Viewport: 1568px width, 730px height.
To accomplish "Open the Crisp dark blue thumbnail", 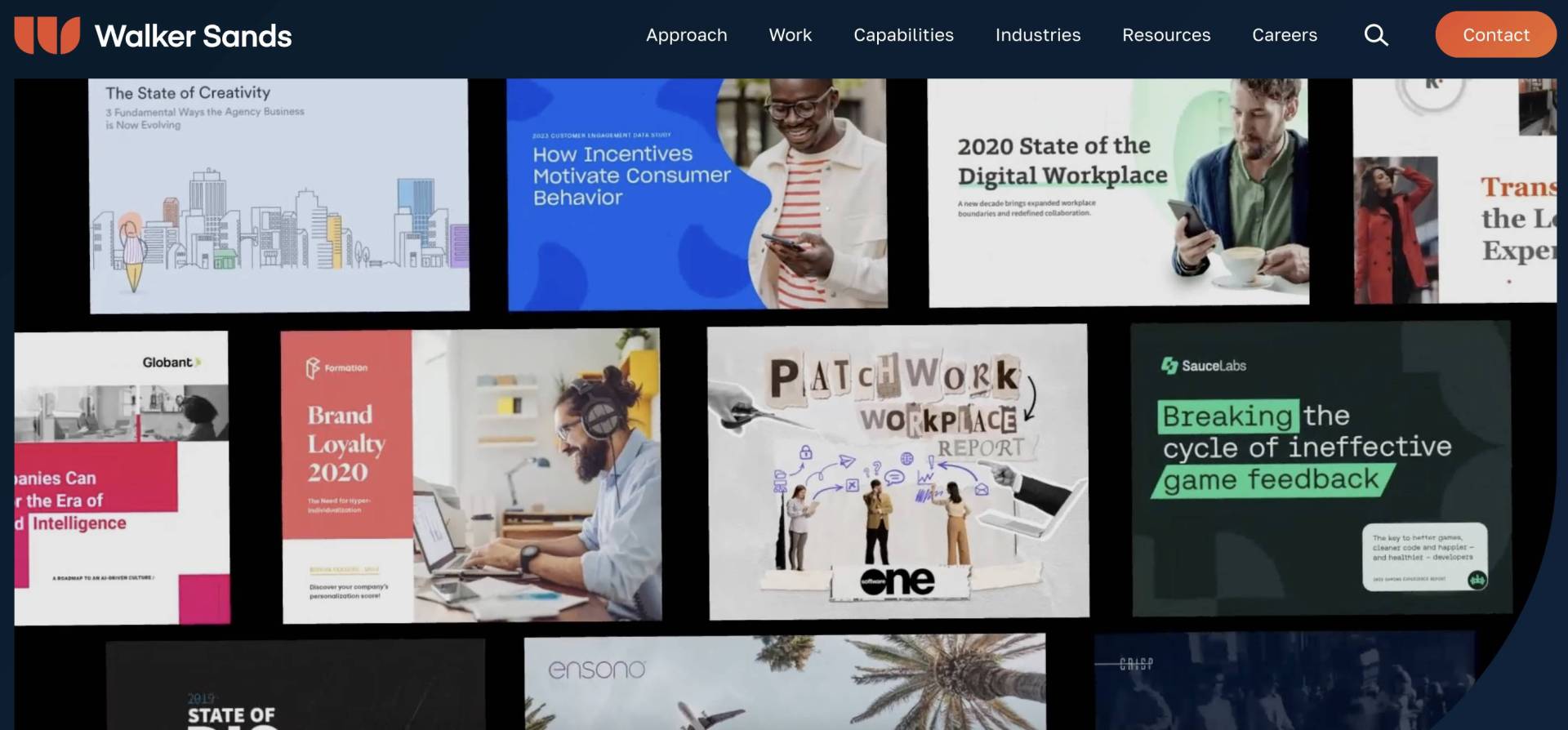I will [x=1285, y=681].
